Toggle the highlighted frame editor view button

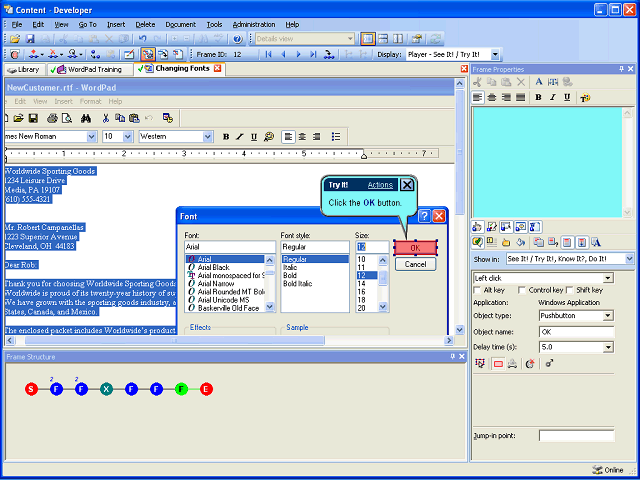(148, 54)
